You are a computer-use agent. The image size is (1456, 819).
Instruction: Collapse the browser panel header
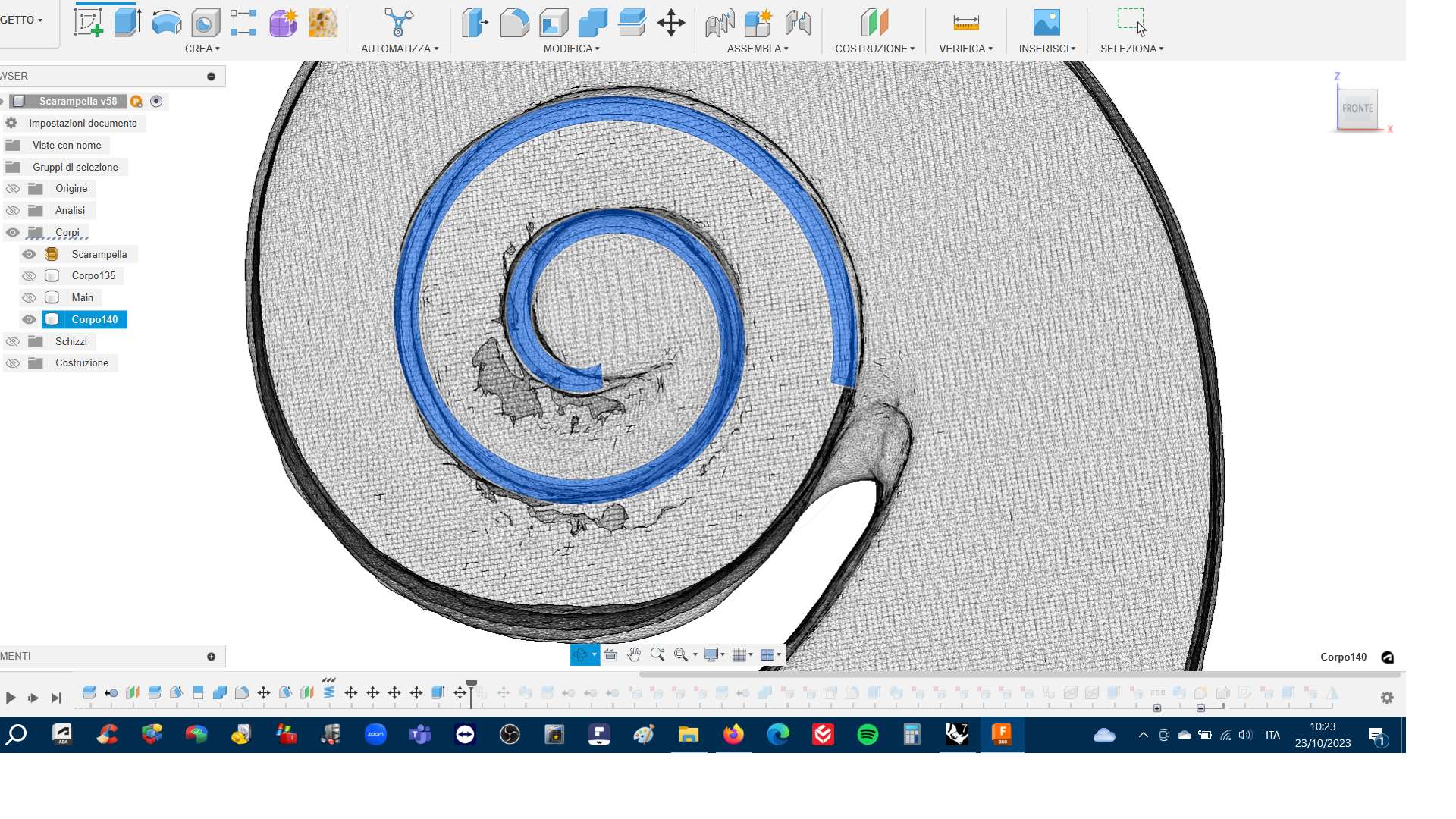(x=212, y=77)
